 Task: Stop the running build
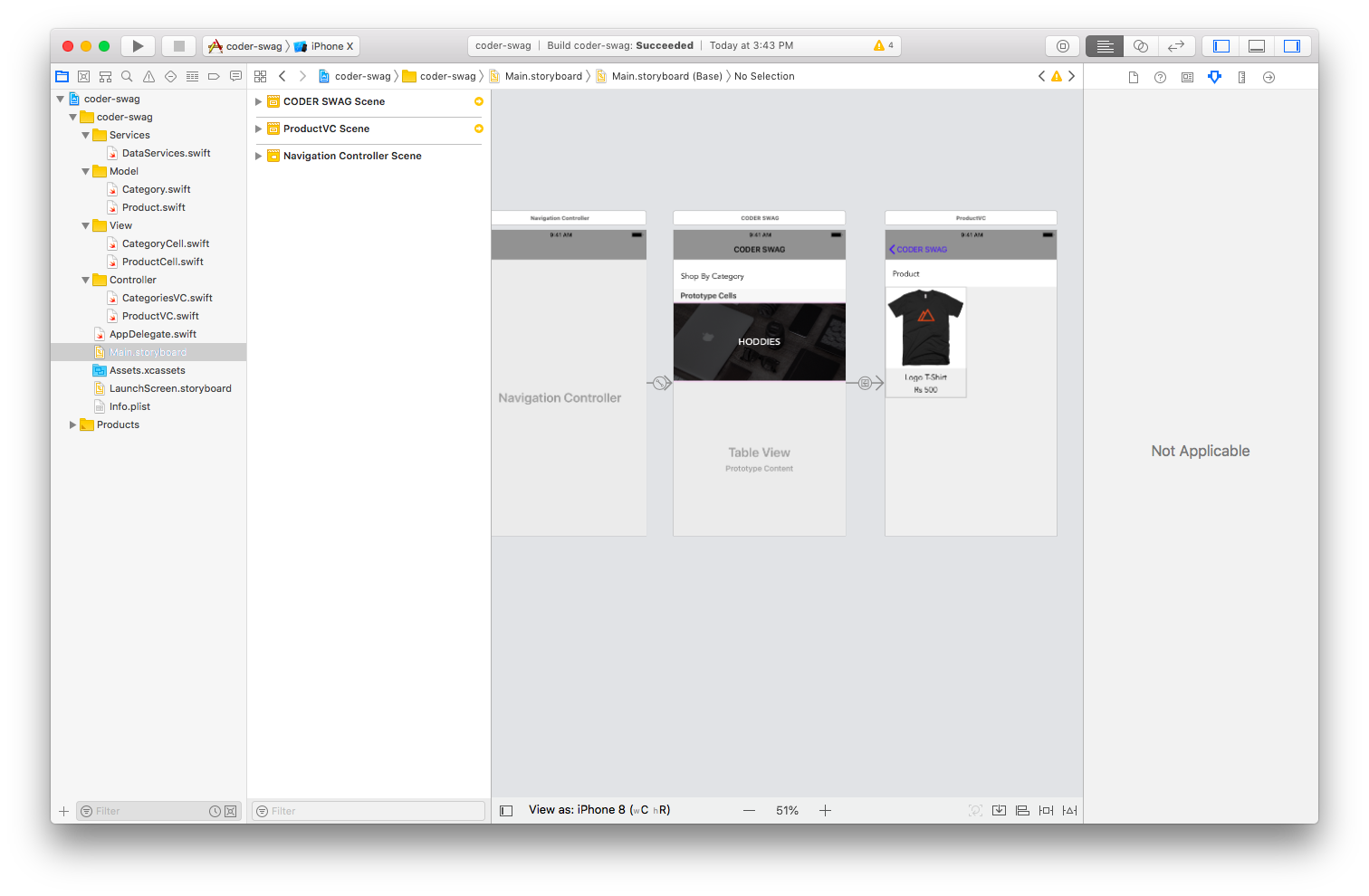pyautogui.click(x=178, y=45)
